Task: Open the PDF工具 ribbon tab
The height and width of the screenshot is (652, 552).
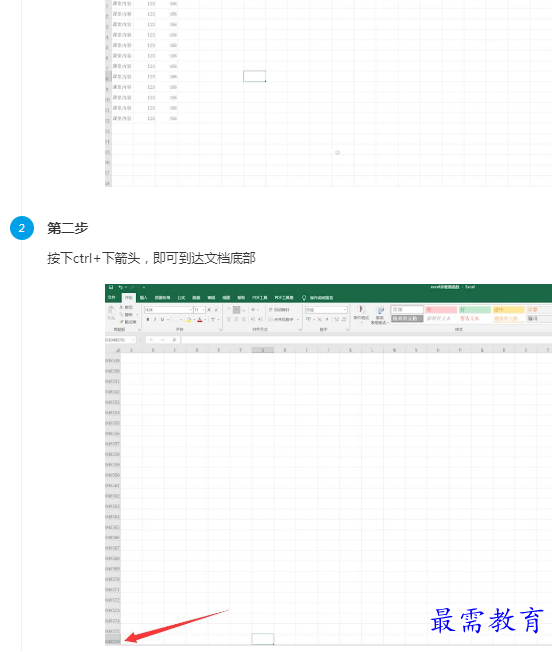Action: [x=260, y=298]
